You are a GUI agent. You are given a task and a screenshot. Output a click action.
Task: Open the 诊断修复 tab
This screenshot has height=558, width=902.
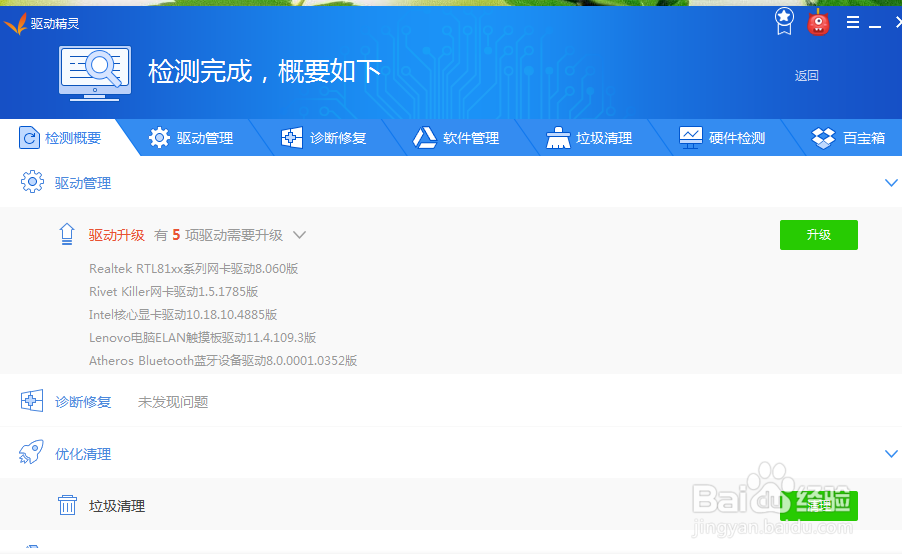(x=324, y=138)
